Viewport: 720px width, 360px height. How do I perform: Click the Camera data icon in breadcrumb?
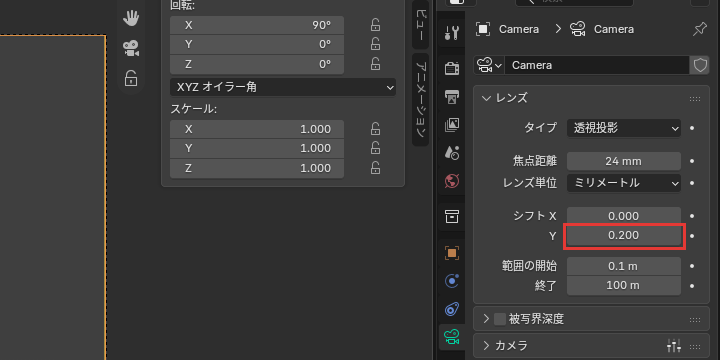tap(577, 29)
